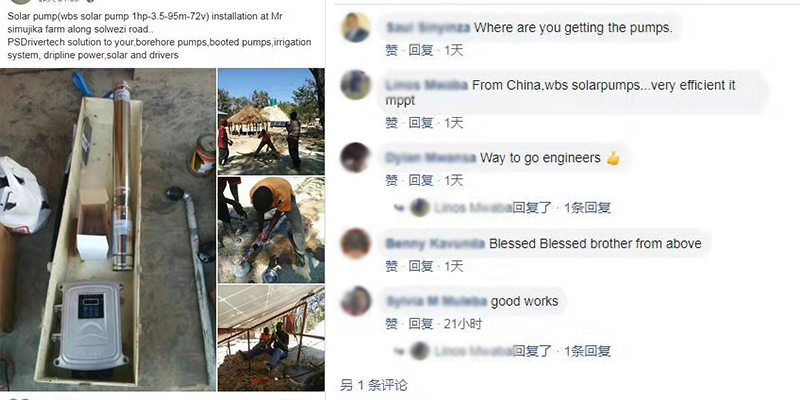Click small reply avatar under 'Way to go engineers'

(420, 208)
